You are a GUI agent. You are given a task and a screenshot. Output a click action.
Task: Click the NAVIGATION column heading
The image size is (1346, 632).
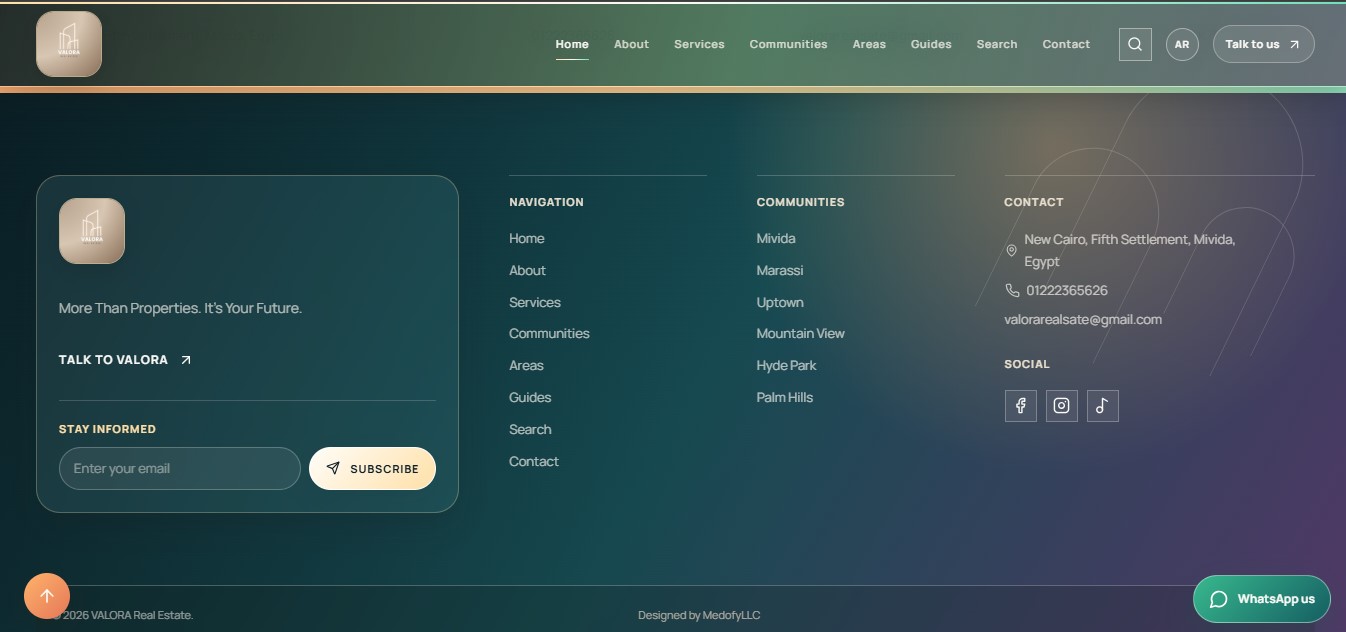[x=546, y=202]
